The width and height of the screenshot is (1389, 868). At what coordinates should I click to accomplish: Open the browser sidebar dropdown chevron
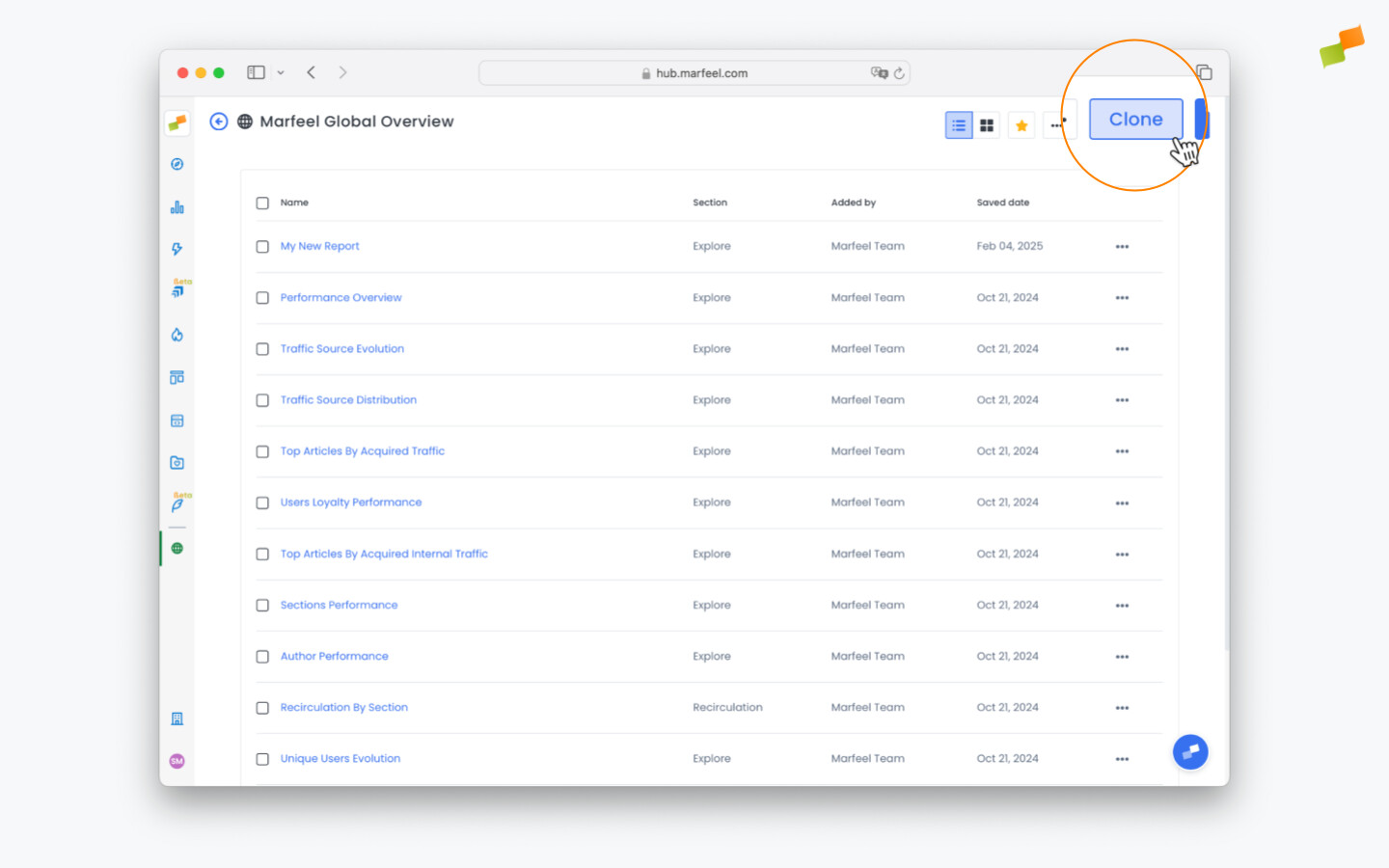pyautogui.click(x=281, y=73)
